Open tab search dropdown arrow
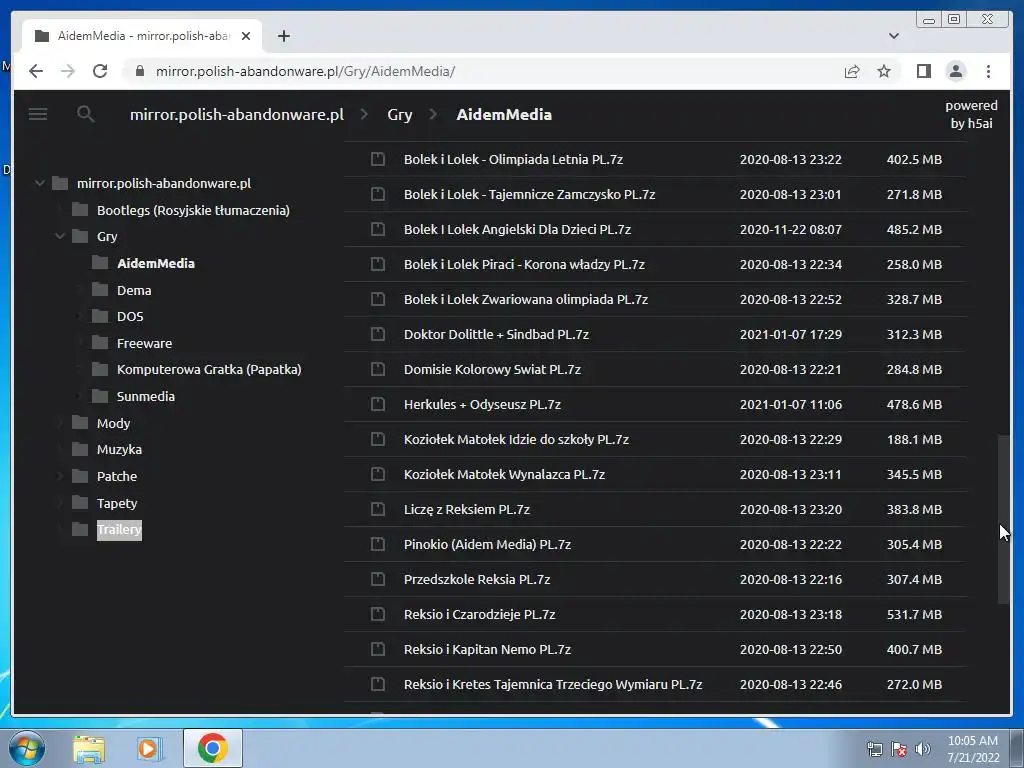This screenshot has width=1024, height=768. tap(893, 36)
